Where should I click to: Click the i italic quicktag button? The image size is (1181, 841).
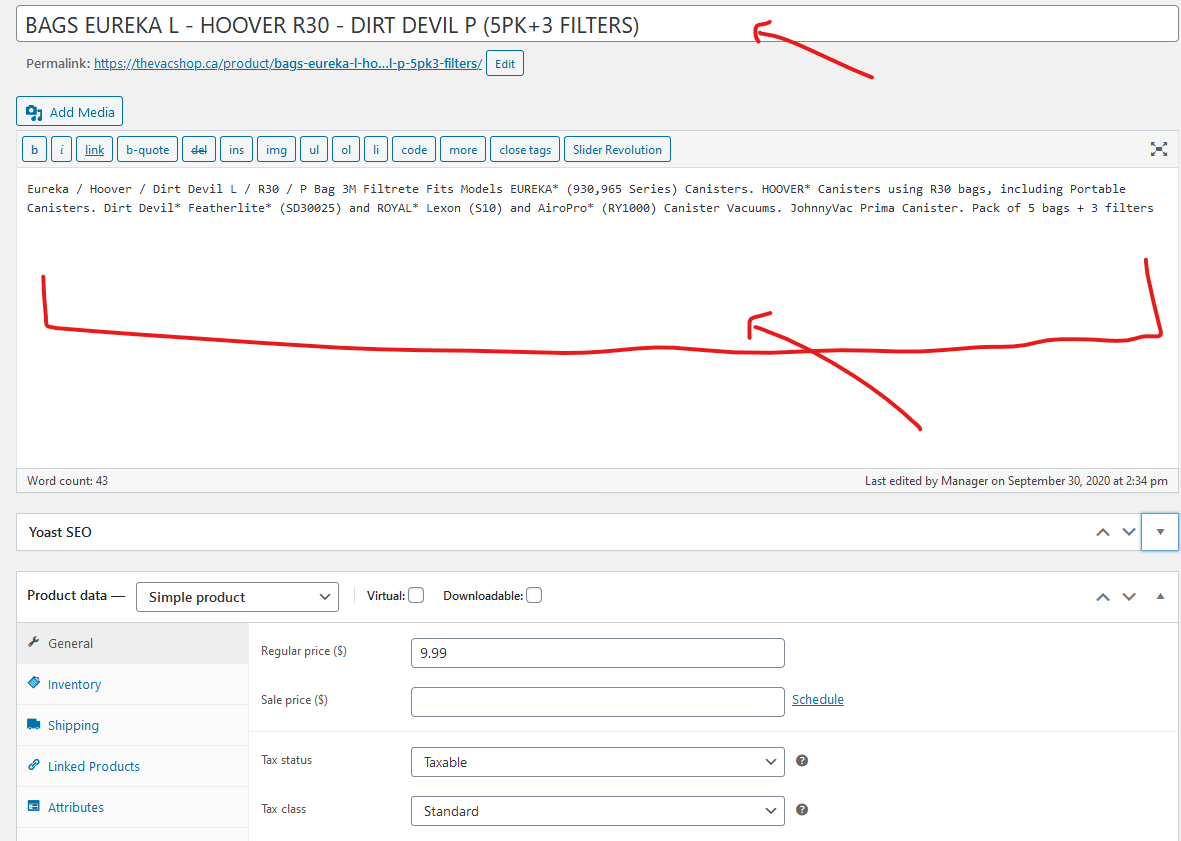[x=61, y=149]
